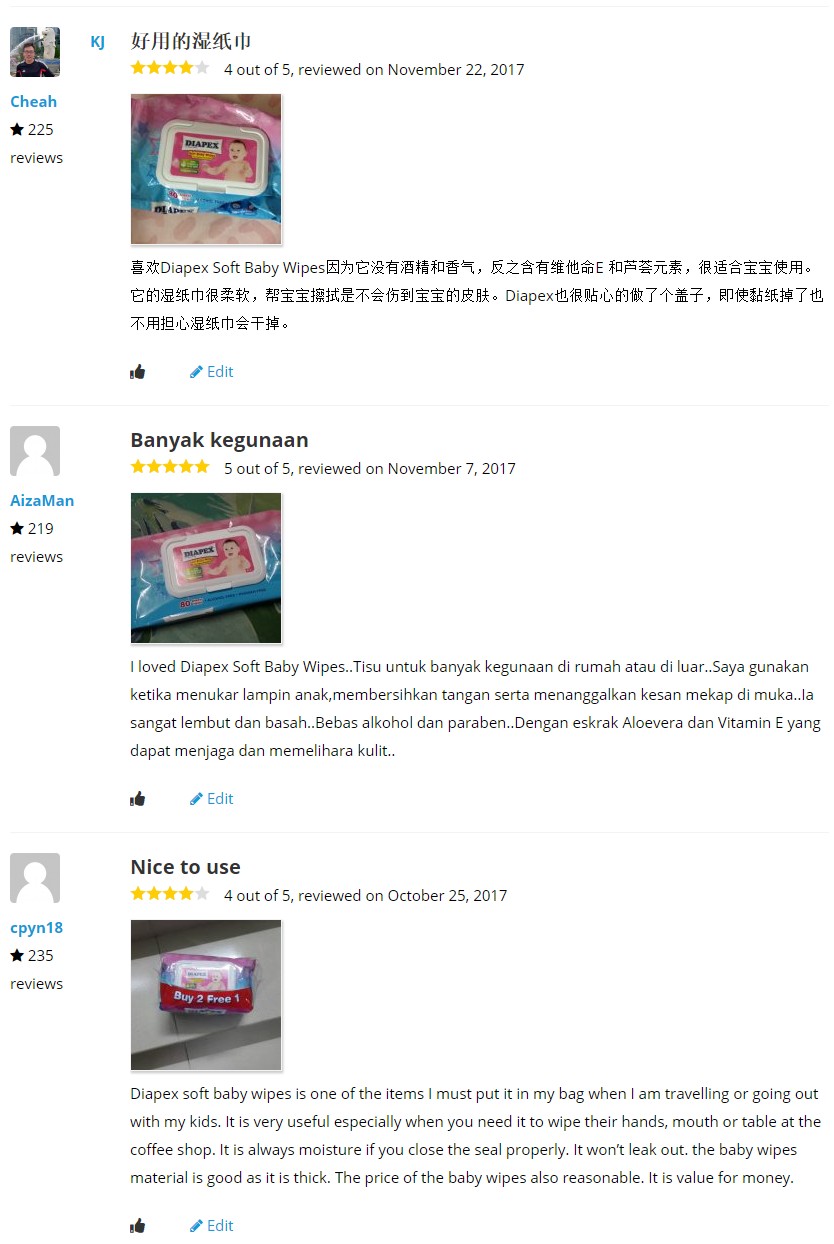The width and height of the screenshot is (834, 1244).
Task: Open the KJ username link
Action: [97, 41]
